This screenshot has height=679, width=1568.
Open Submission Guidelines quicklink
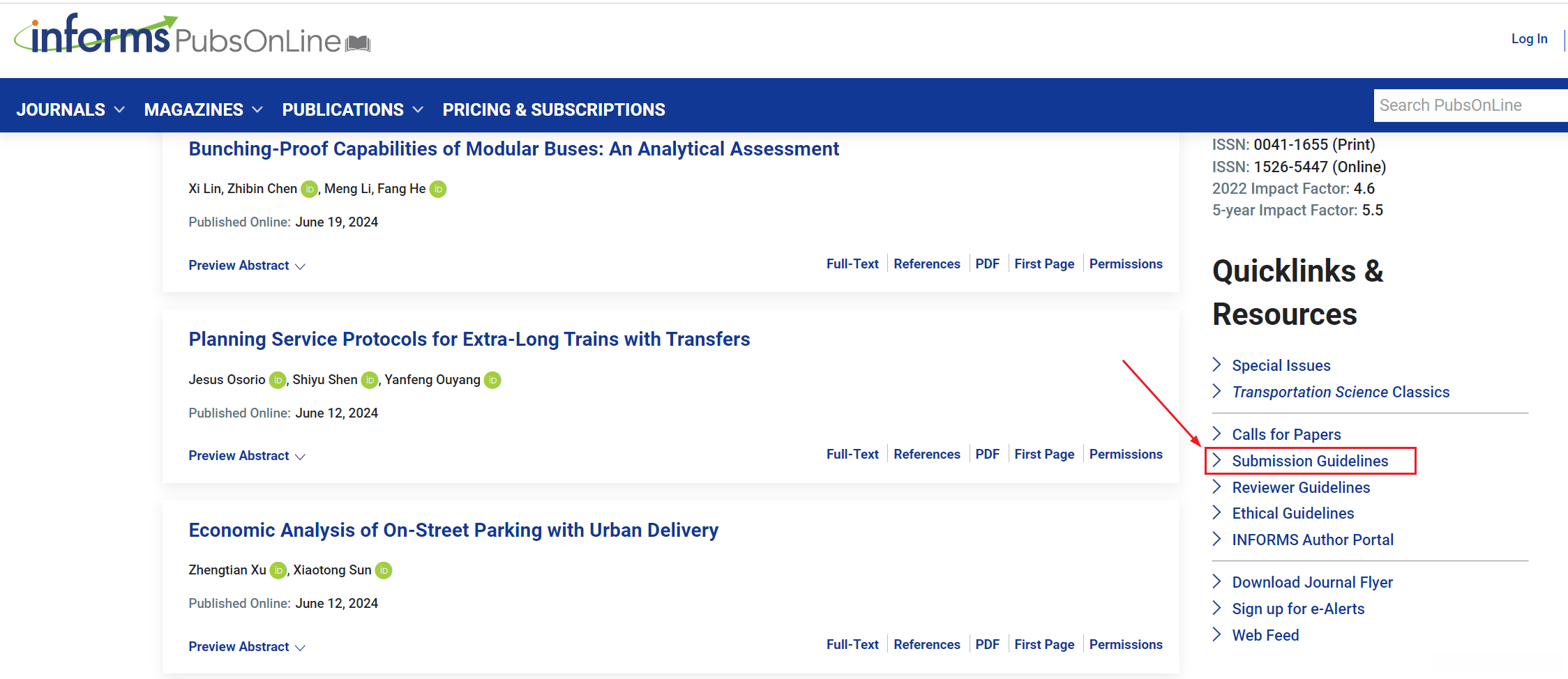(1309, 461)
